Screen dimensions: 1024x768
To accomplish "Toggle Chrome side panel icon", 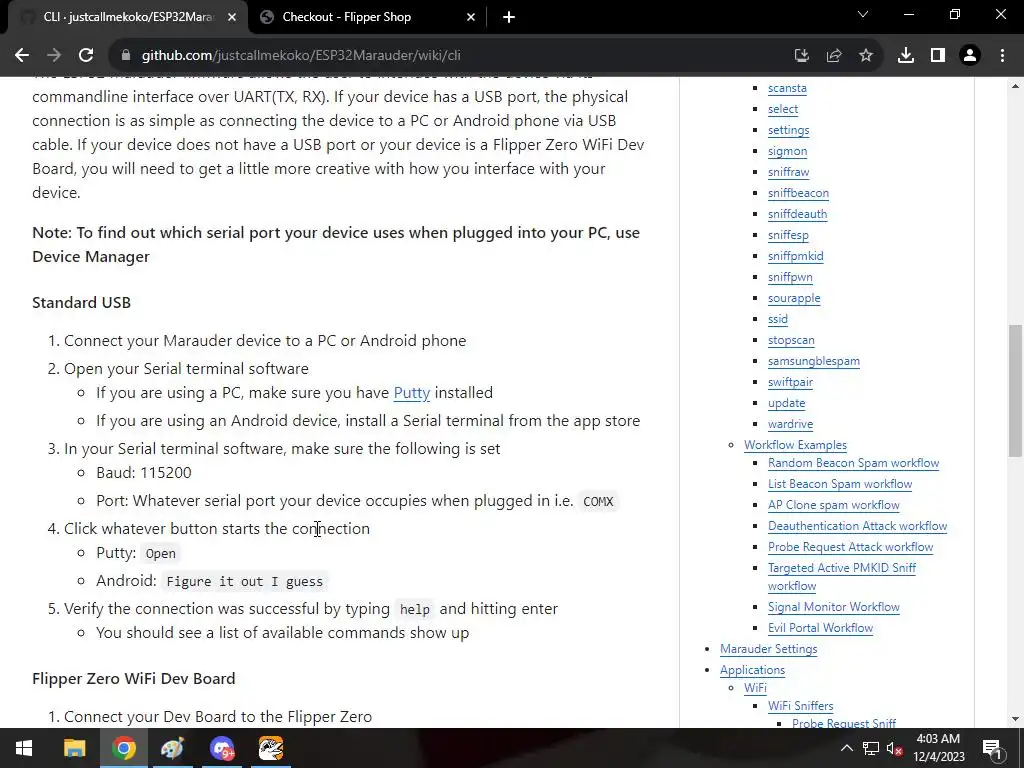I will [938, 56].
